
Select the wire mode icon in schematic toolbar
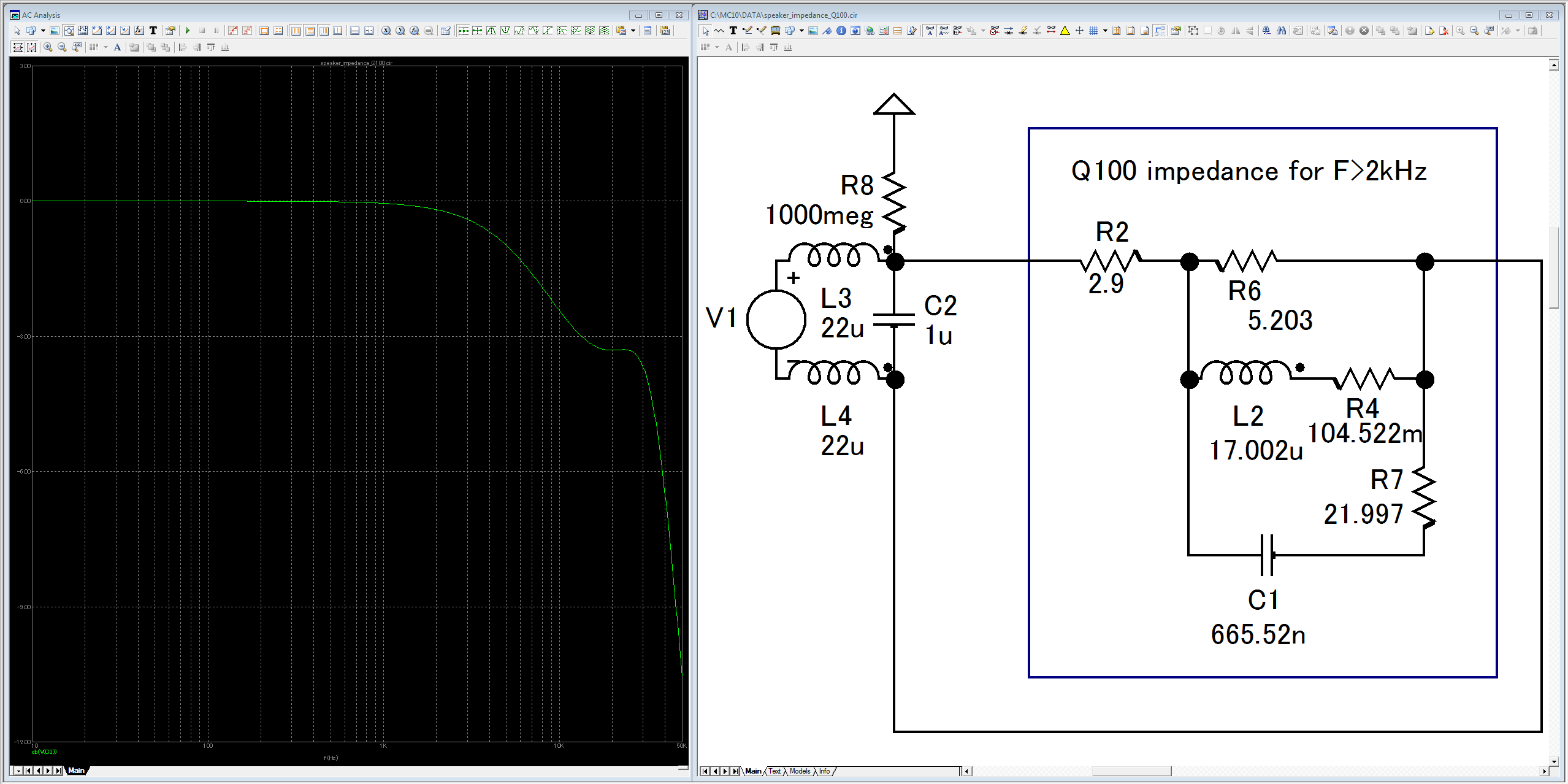pos(747,31)
